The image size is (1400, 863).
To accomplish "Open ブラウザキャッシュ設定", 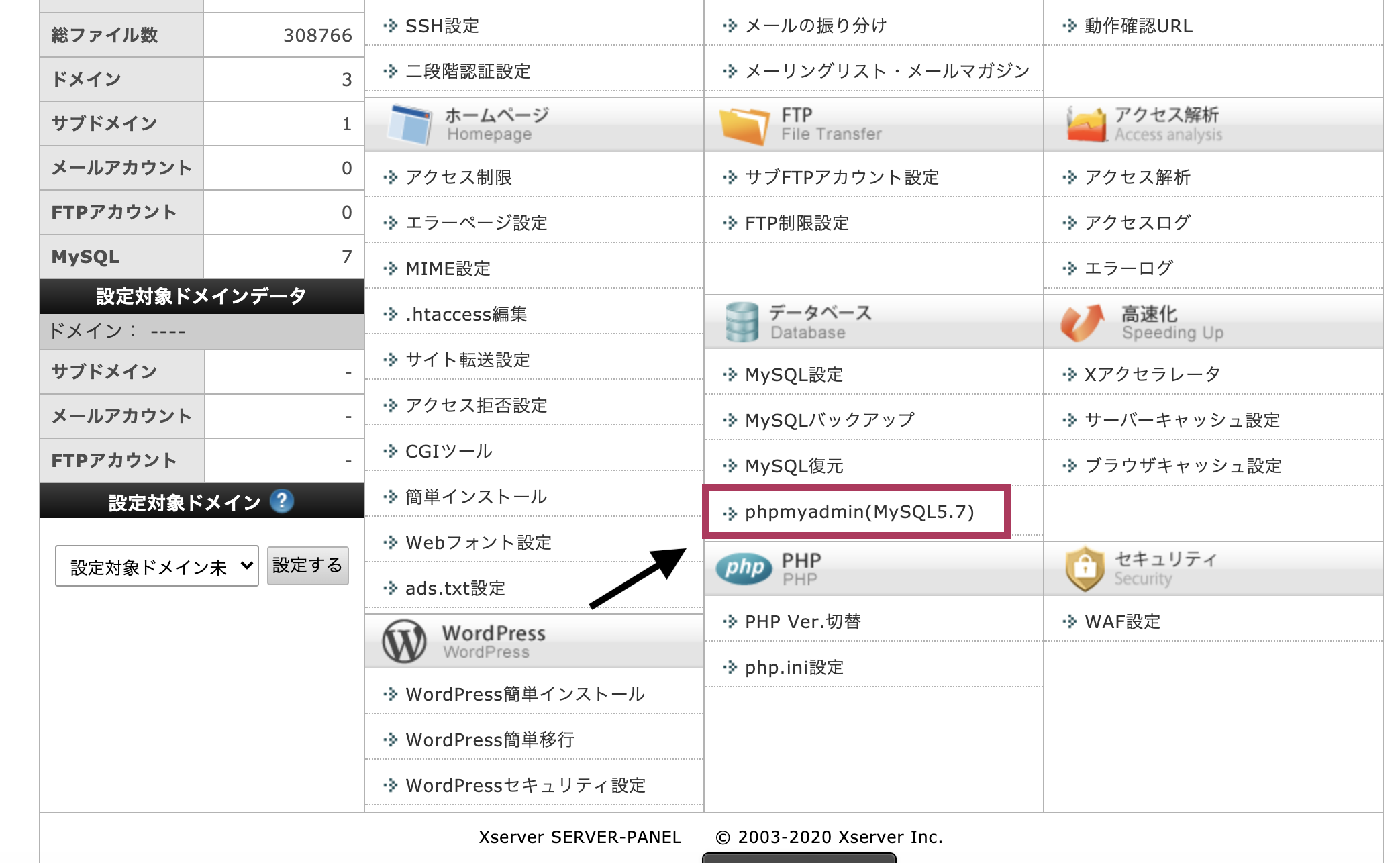I will click(x=1183, y=466).
